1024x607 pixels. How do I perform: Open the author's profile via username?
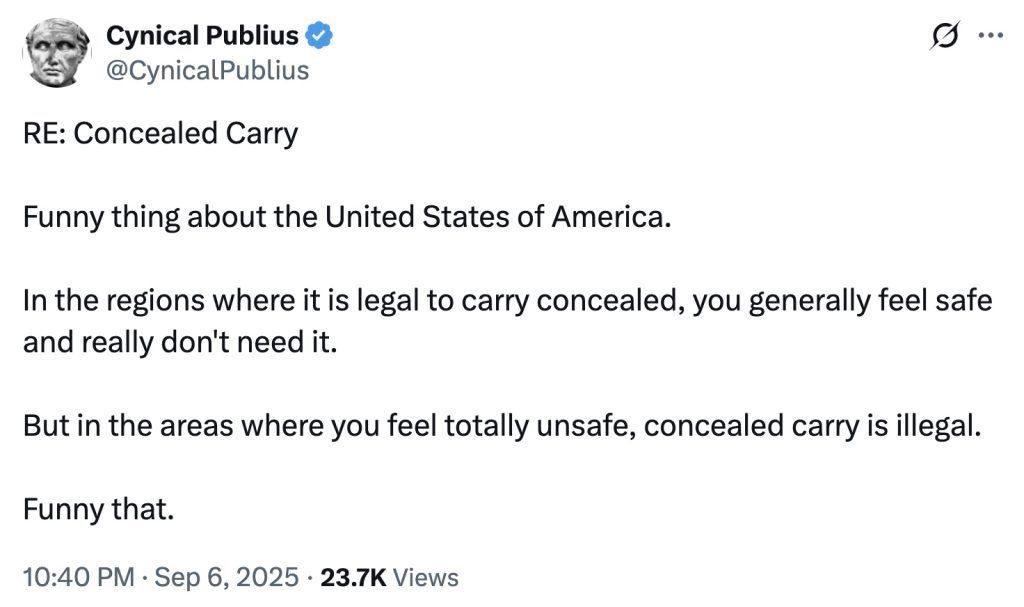point(209,70)
